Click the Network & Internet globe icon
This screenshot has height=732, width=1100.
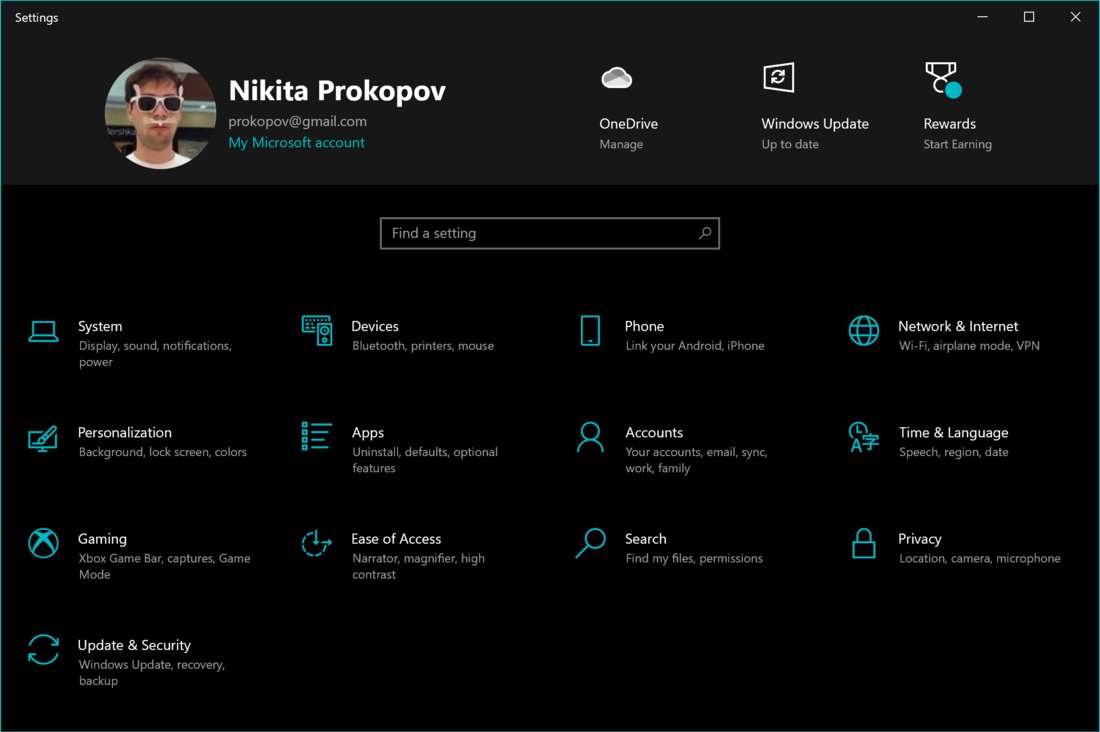(x=864, y=331)
